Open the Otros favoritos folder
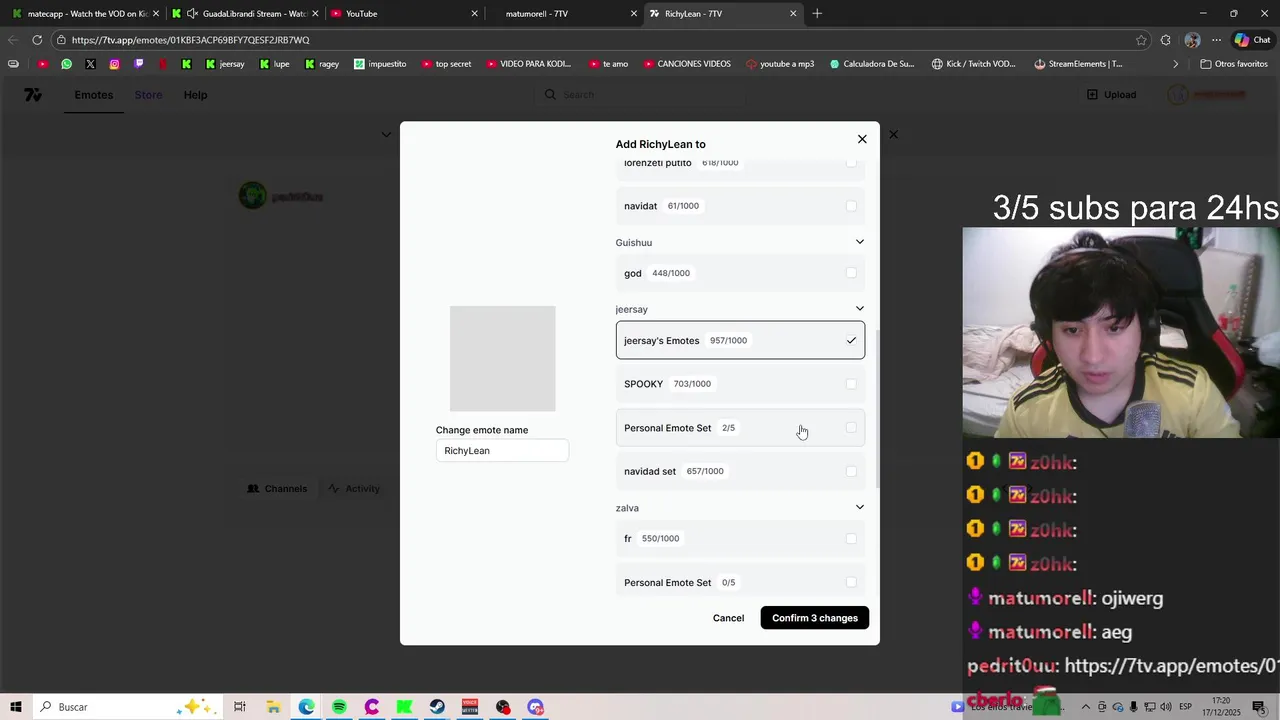Viewport: 1280px width, 720px height. [1234, 64]
